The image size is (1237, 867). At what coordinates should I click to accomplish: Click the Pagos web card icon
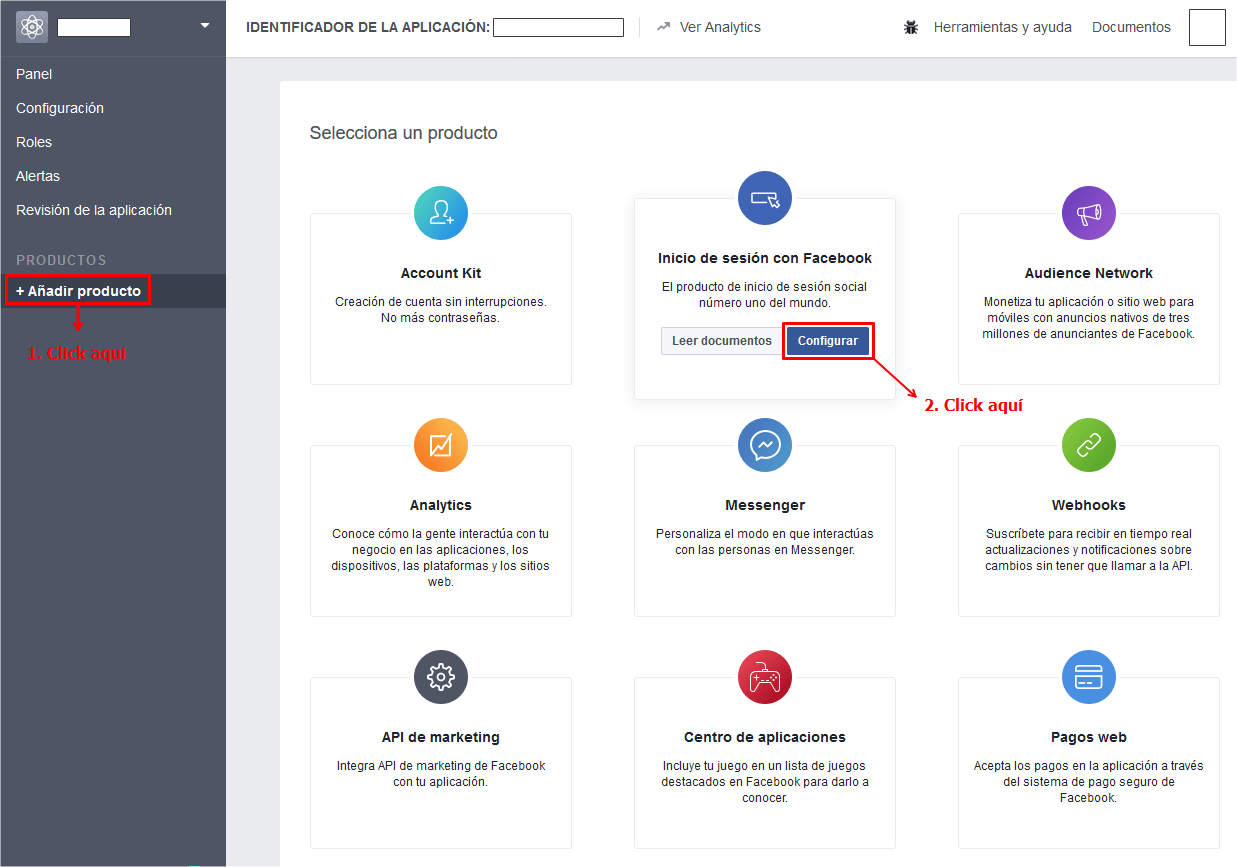point(1089,677)
